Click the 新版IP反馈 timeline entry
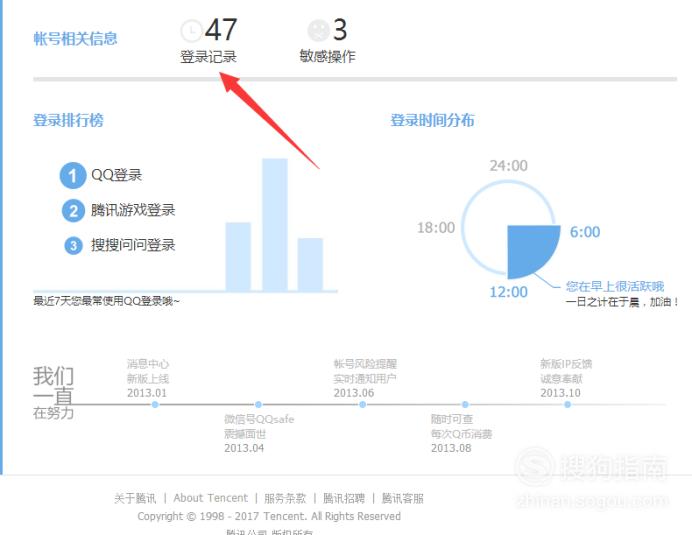Screen dimensions: 692x535 tap(566, 378)
